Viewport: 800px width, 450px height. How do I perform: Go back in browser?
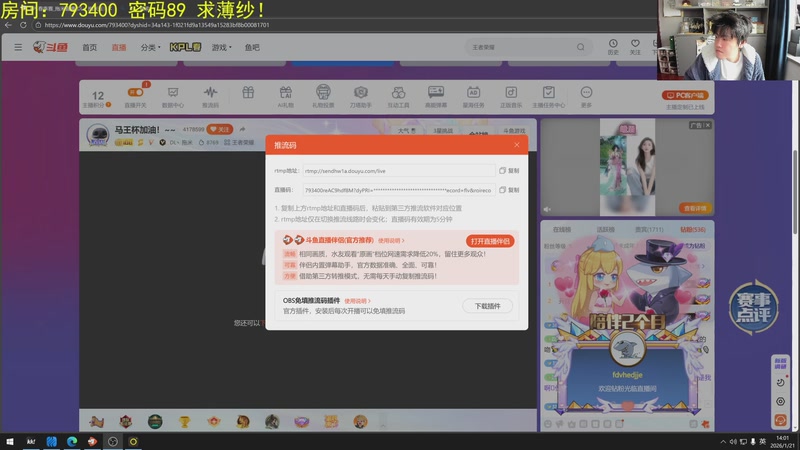click(8, 24)
